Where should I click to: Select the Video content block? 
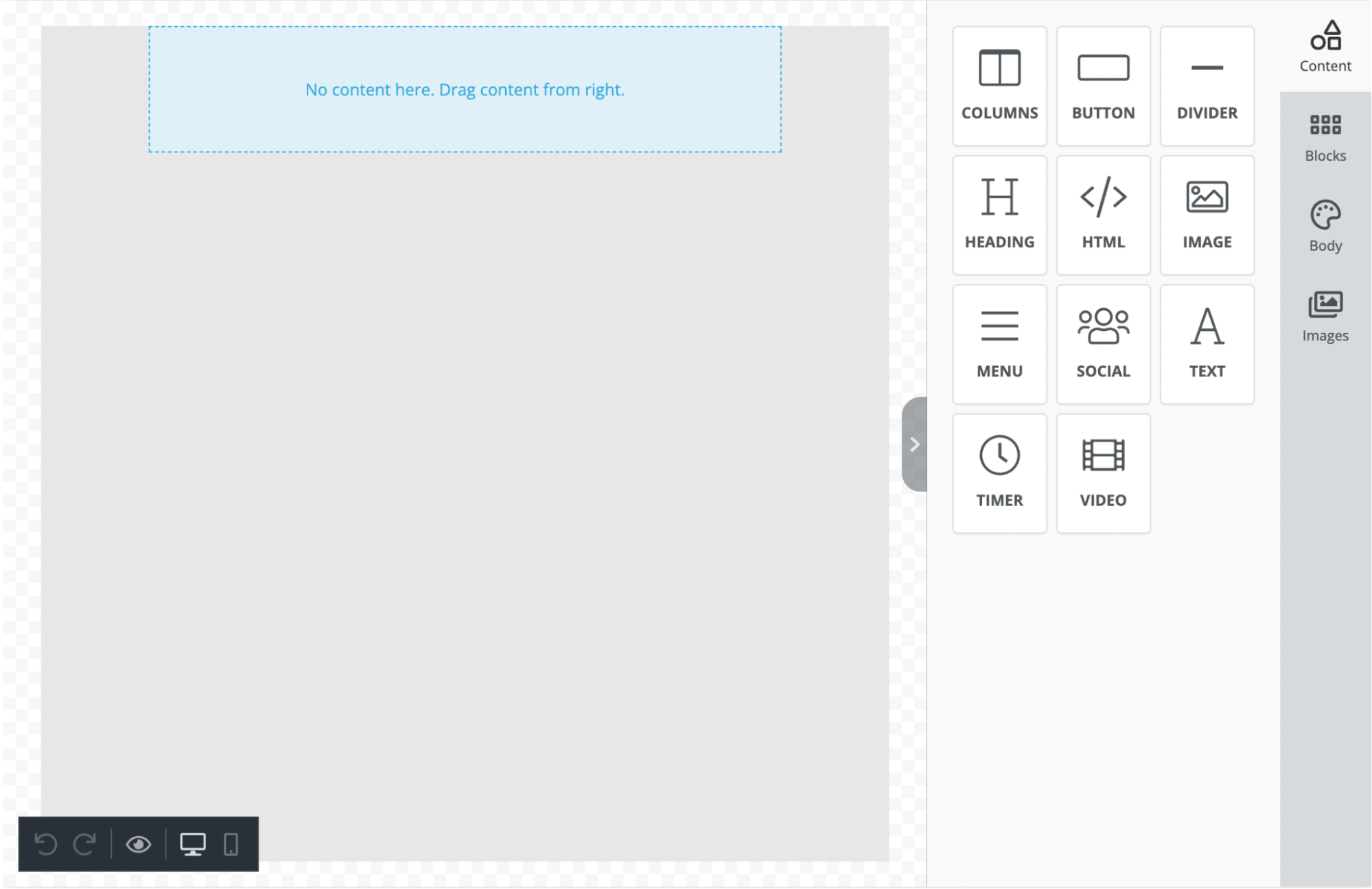tap(1103, 472)
